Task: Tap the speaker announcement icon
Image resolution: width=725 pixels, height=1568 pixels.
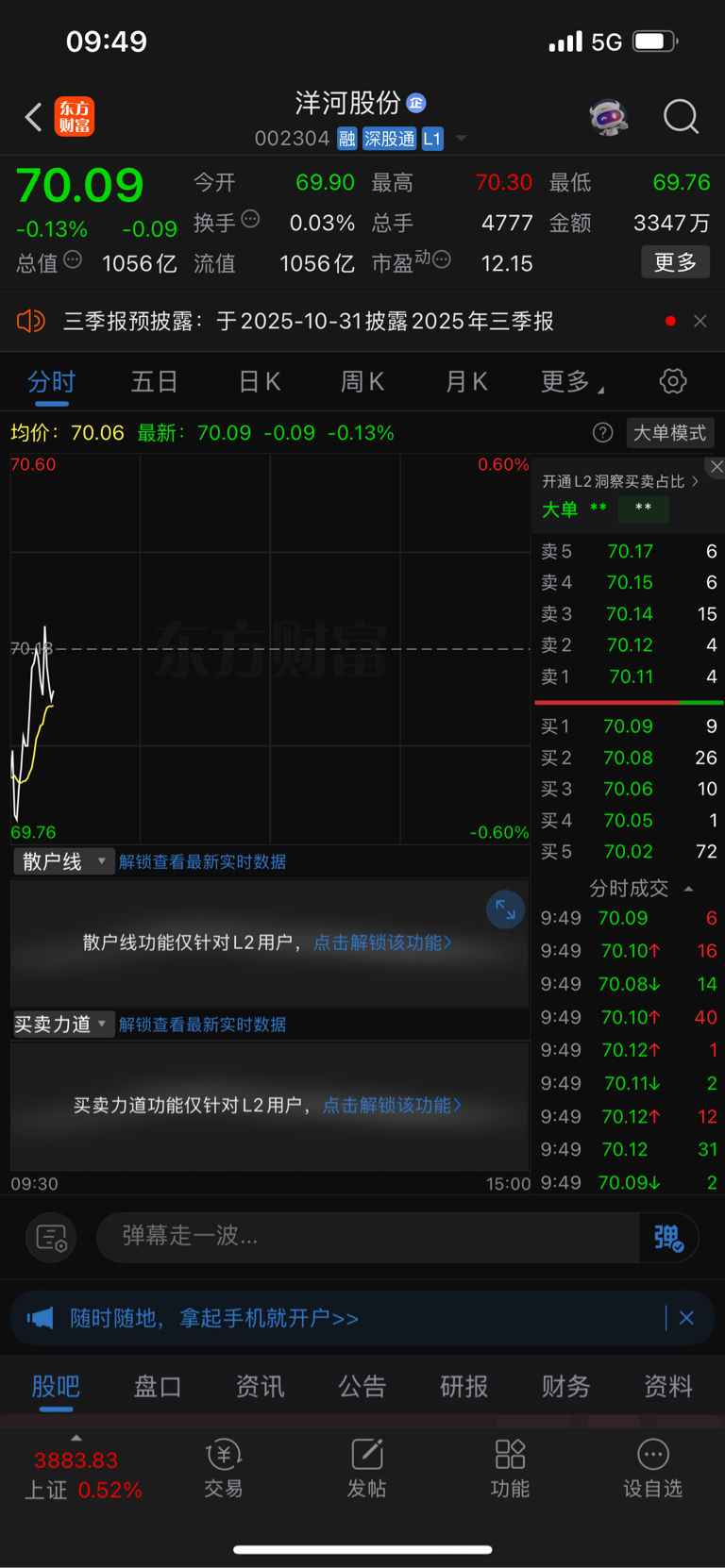Action: tap(31, 322)
